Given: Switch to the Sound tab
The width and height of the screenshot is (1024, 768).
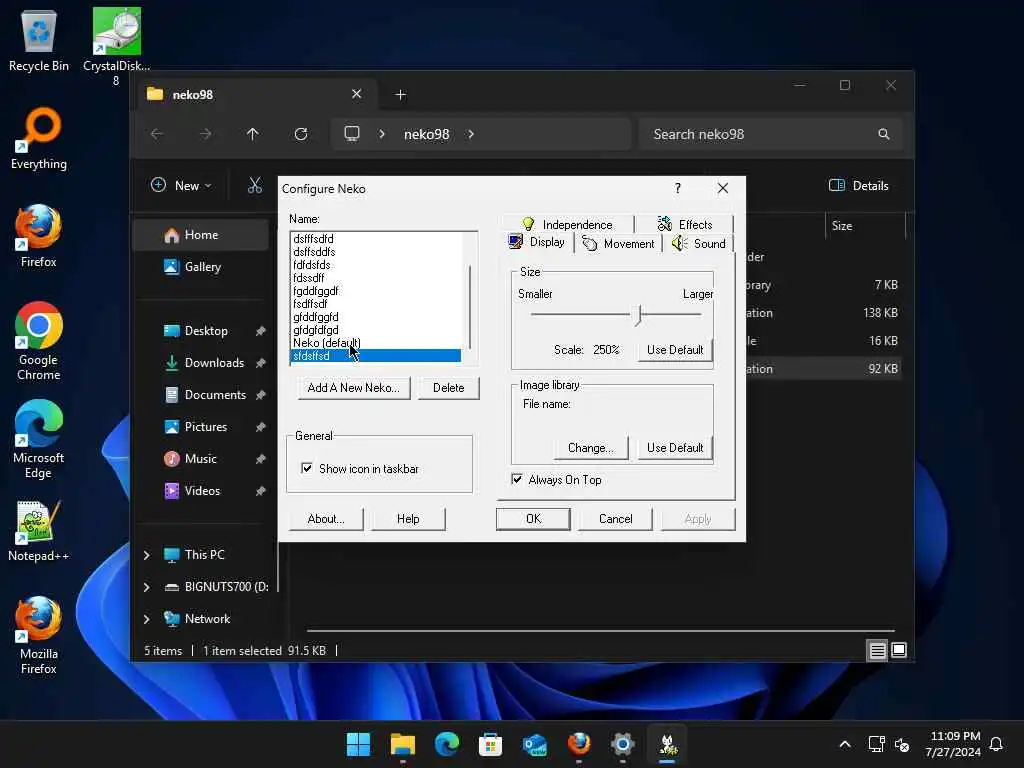Looking at the screenshot, I should tap(699, 244).
